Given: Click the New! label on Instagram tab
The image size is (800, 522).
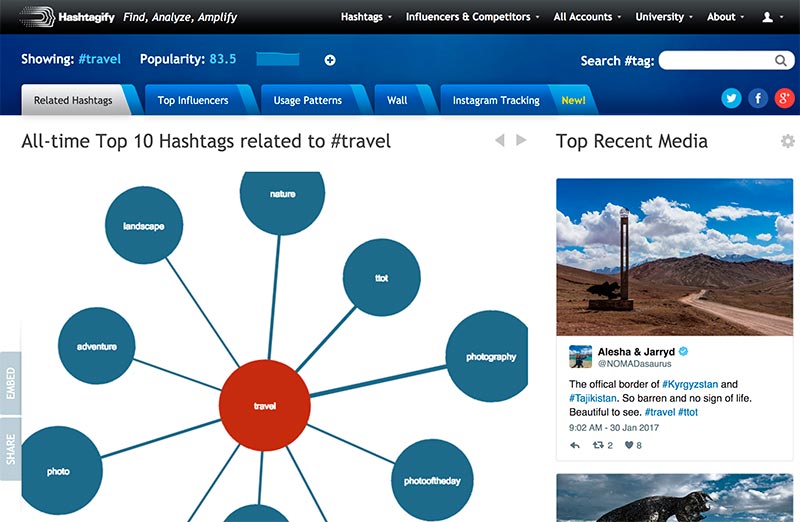Looking at the screenshot, I should point(573,100).
